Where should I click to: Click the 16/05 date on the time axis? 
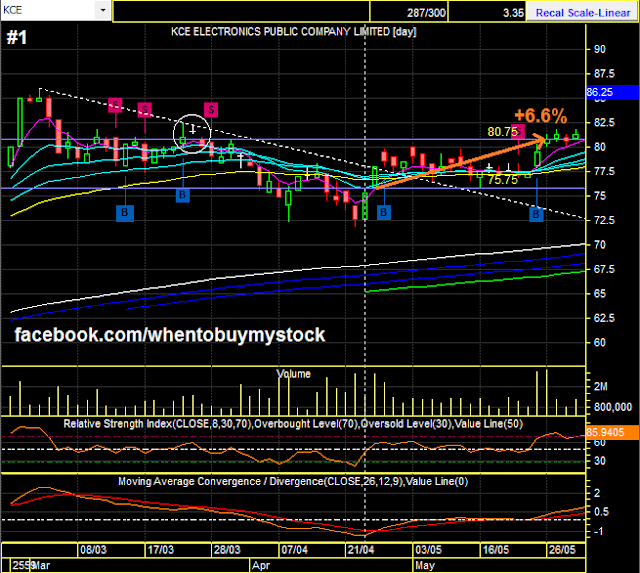[496, 550]
